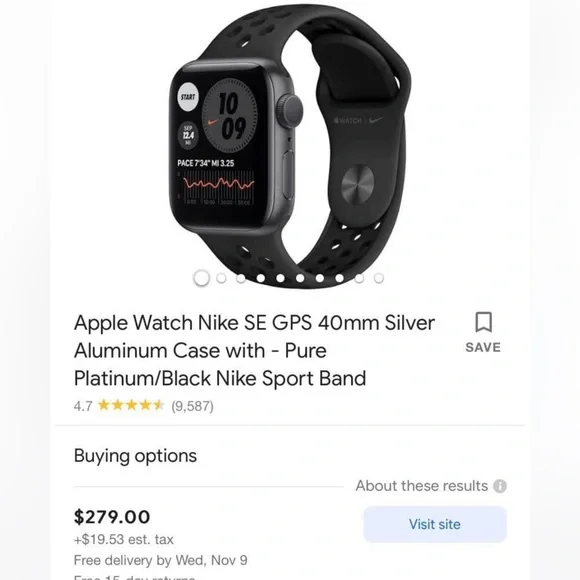Click the $279.00 price
This screenshot has width=580, height=580.
pyautogui.click(x=112, y=517)
